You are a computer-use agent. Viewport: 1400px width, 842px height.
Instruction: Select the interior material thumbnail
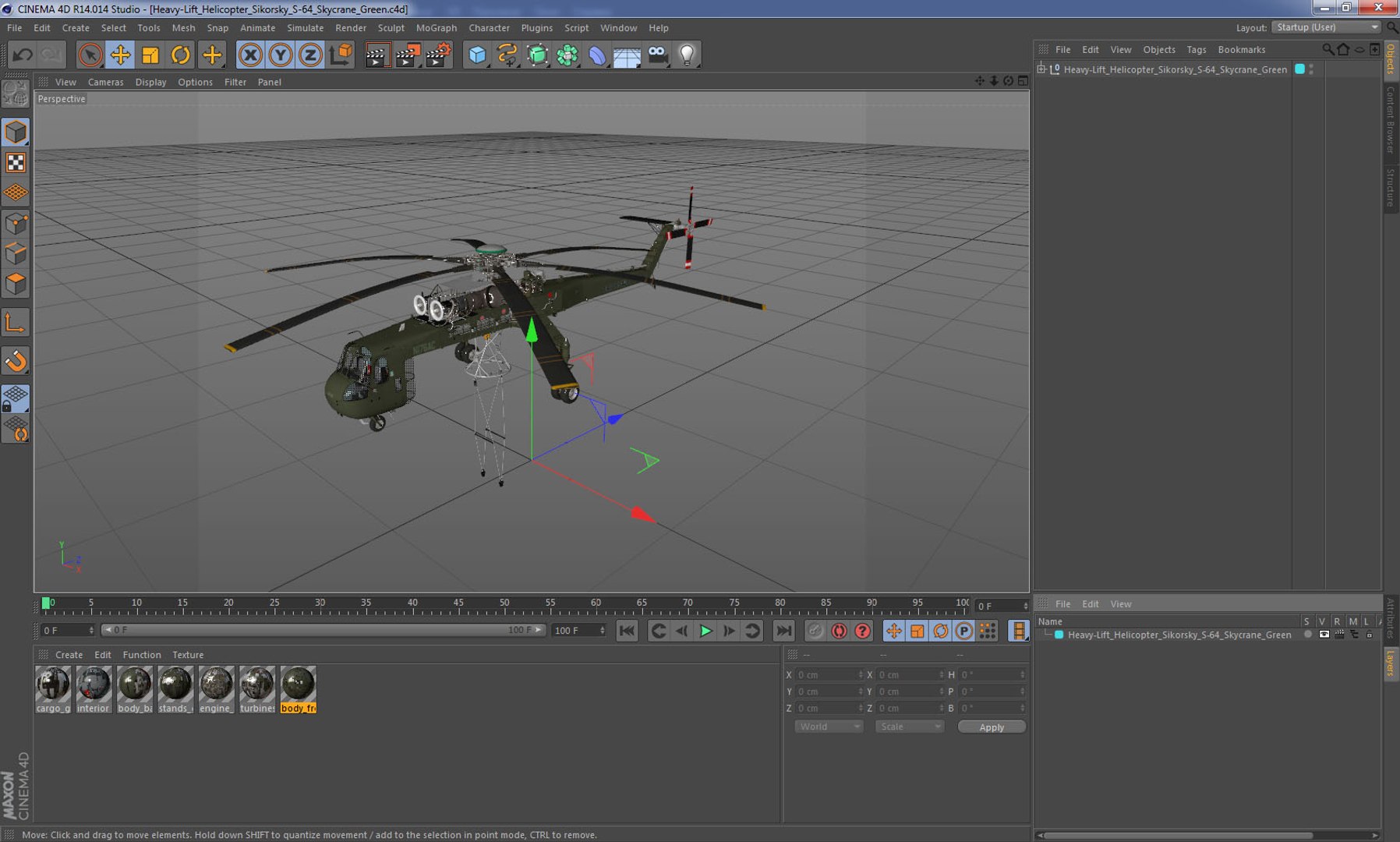tap(94, 689)
